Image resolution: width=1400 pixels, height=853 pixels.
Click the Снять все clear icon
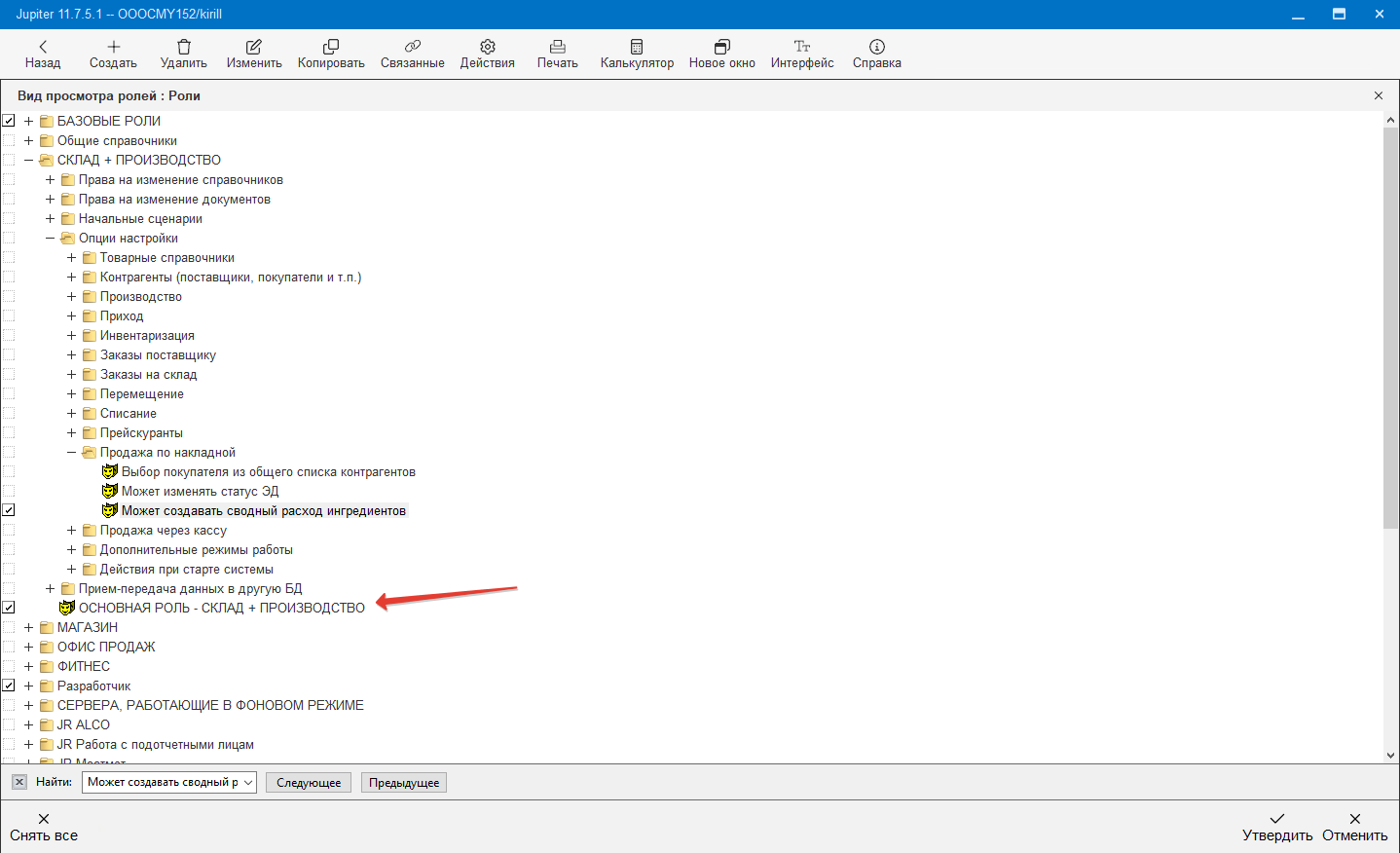[44, 819]
